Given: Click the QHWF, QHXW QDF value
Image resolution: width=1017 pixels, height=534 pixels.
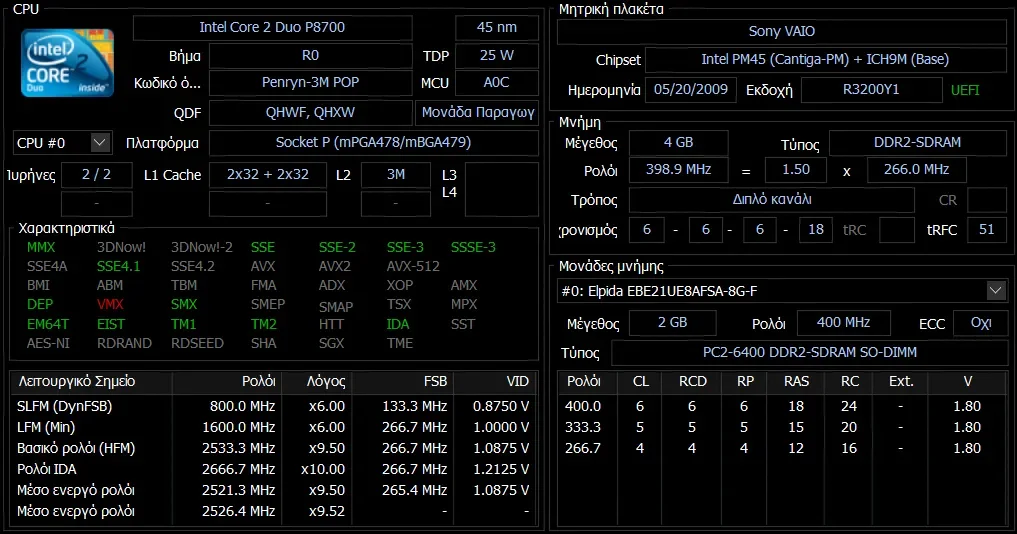Looking at the screenshot, I should pyautogui.click(x=311, y=112).
